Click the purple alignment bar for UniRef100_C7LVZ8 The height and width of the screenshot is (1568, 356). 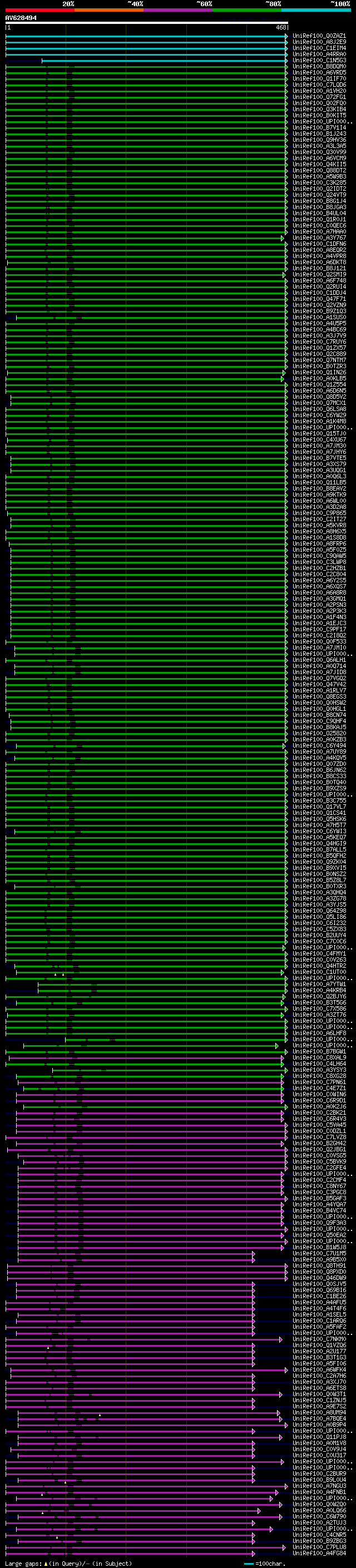pos(147,1137)
